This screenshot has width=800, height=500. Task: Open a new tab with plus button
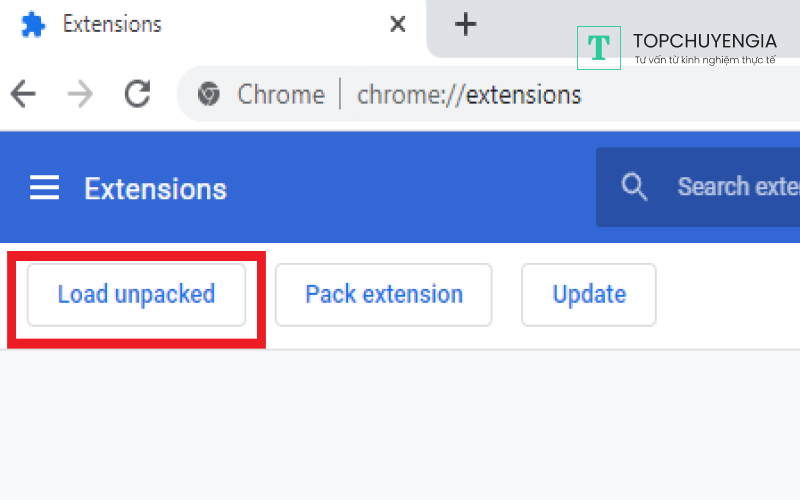click(465, 24)
